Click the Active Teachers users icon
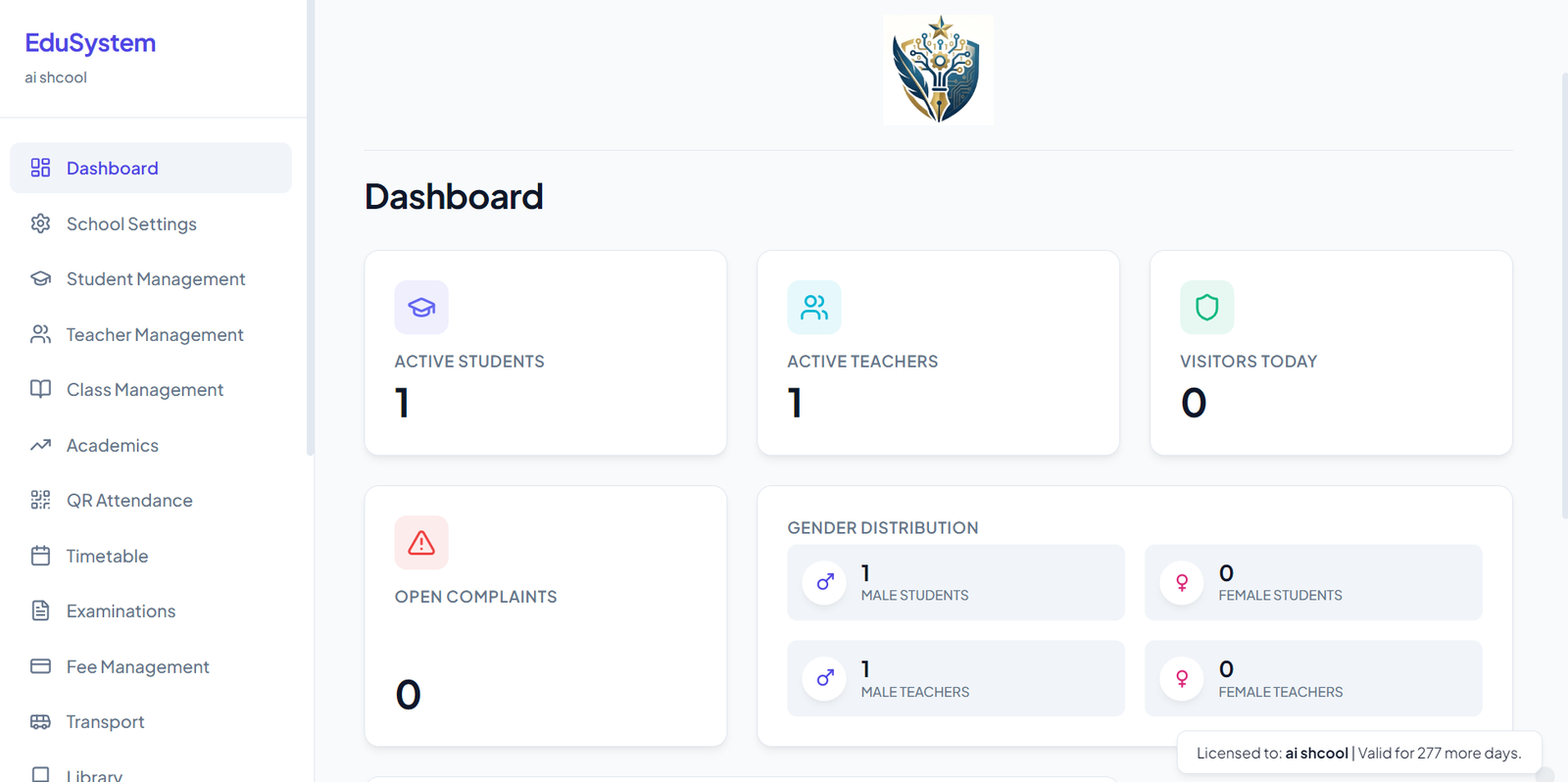This screenshot has width=1568, height=782. click(814, 308)
